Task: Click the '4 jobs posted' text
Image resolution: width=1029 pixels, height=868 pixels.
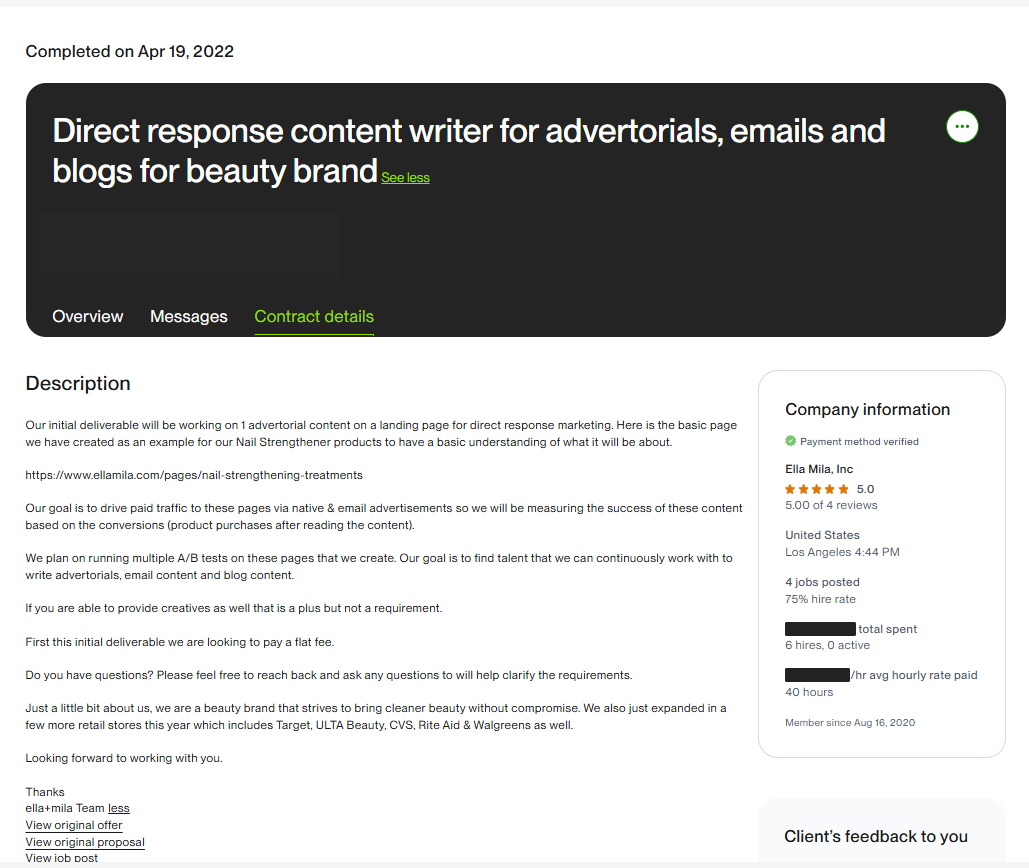Action: click(x=822, y=582)
